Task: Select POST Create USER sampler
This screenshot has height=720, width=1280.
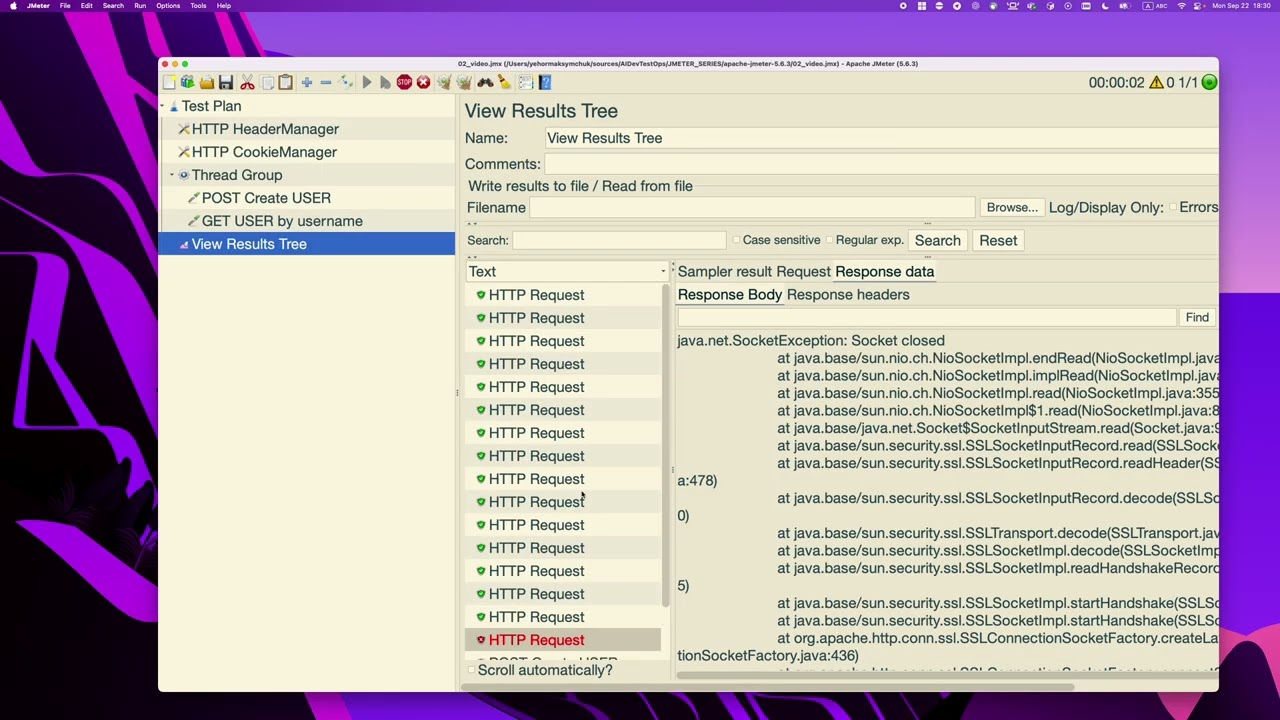Action: 266,198
